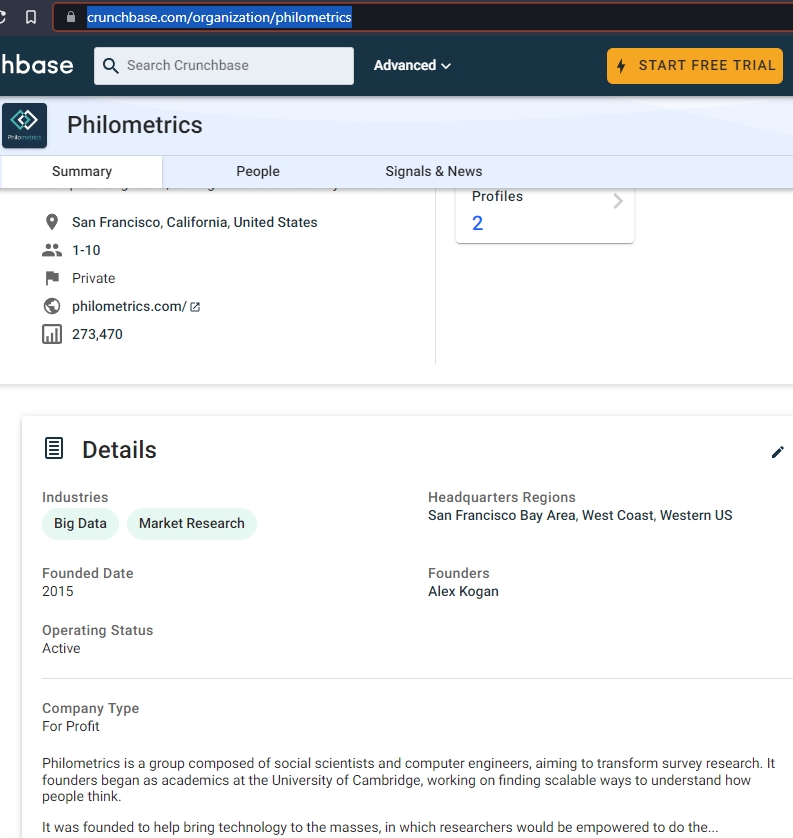Click the 1-10 employee count
This screenshot has height=838, width=793.
[x=86, y=250]
